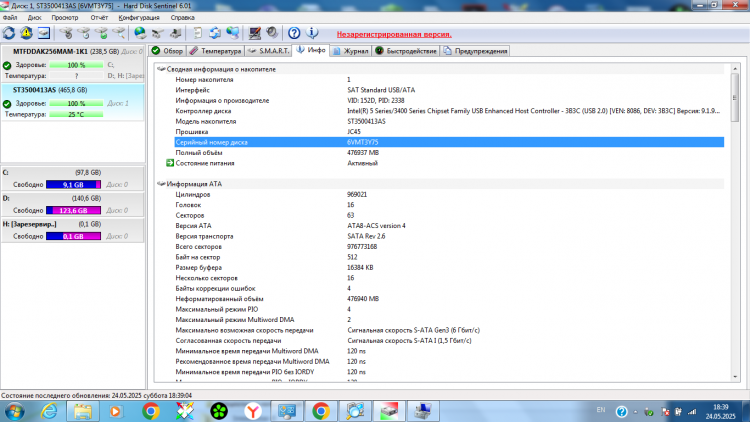Image resolution: width=750 pixels, height=422 pixels.
Task: Open the configuration monitor with pencil icon
Action: point(254,33)
